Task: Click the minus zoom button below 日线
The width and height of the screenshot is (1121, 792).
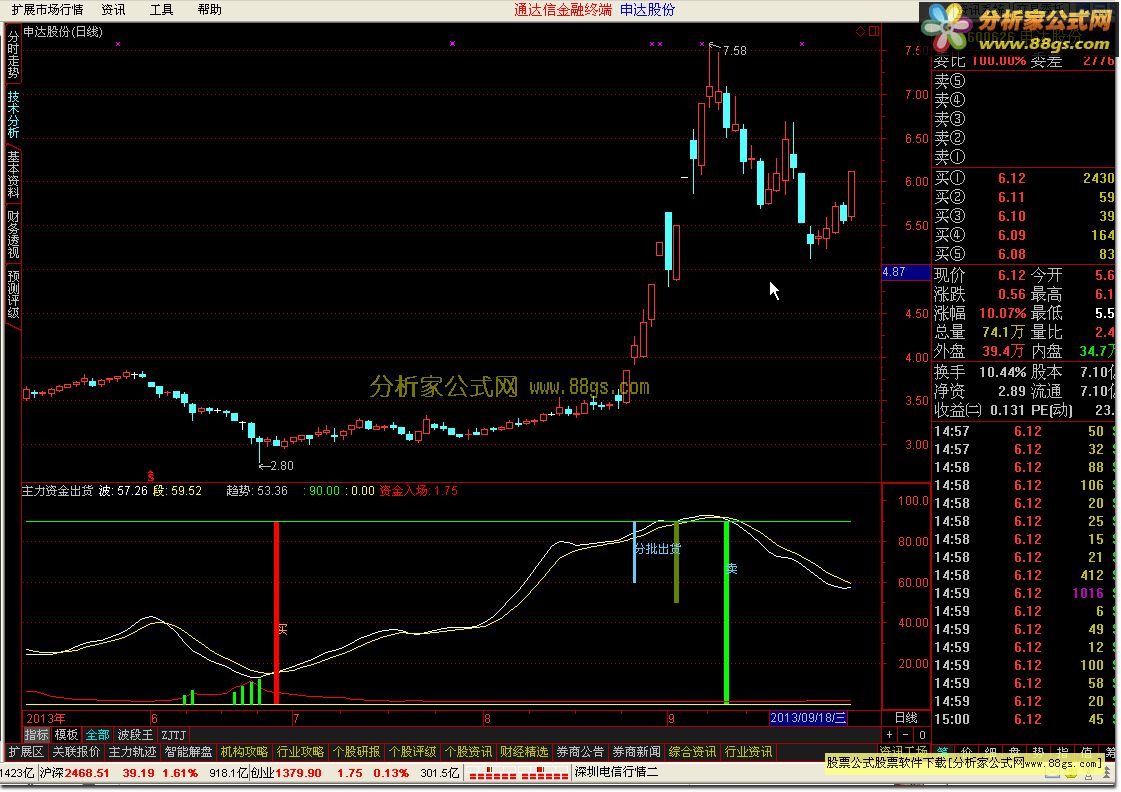Action: point(906,735)
